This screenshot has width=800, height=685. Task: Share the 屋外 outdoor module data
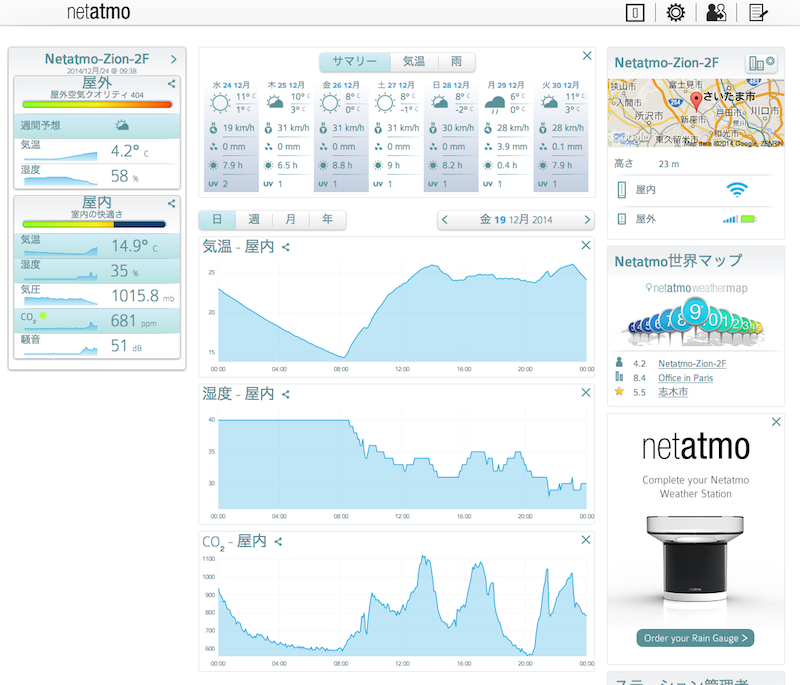point(172,84)
